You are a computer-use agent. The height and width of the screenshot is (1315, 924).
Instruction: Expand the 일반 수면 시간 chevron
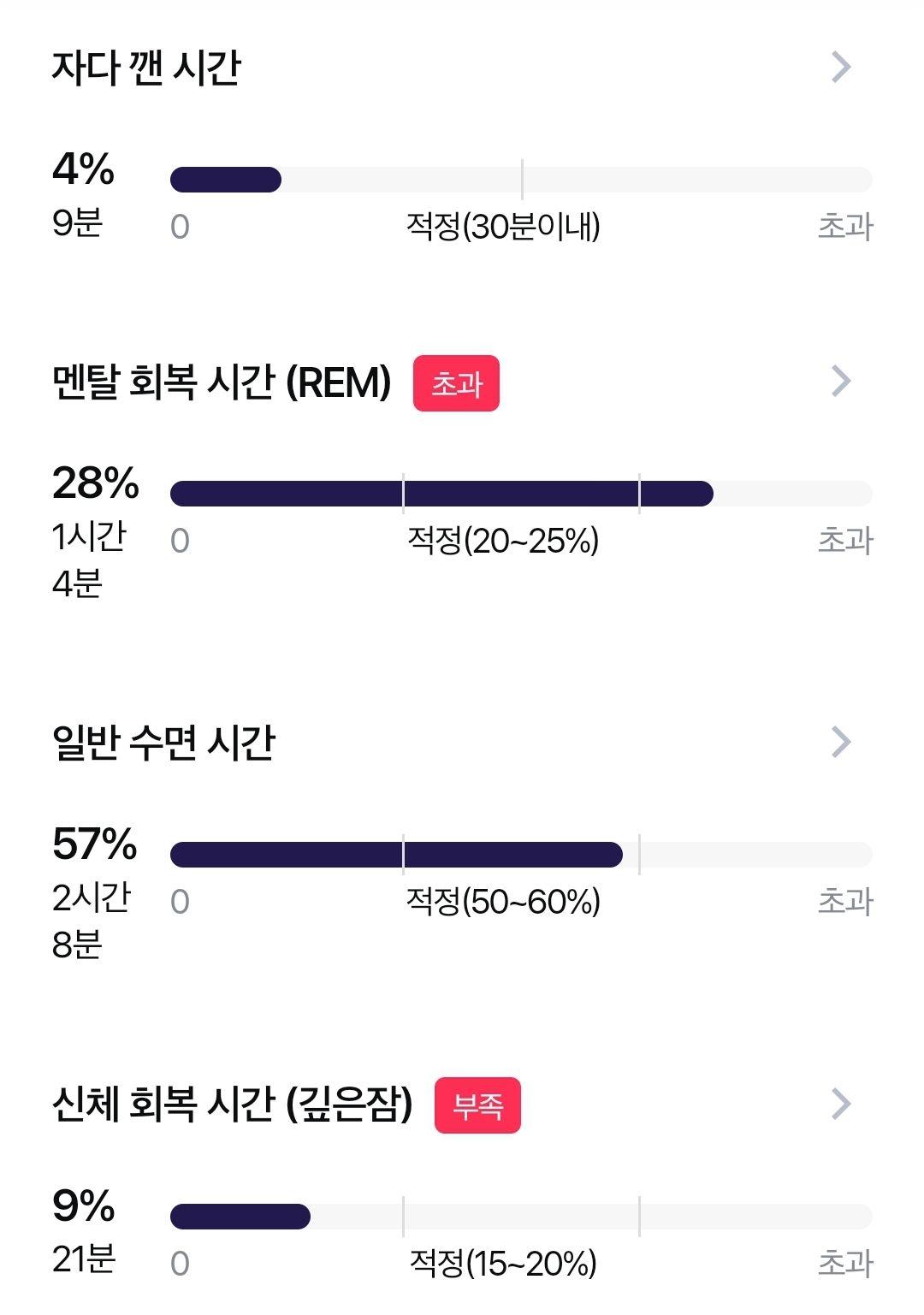pos(841,743)
